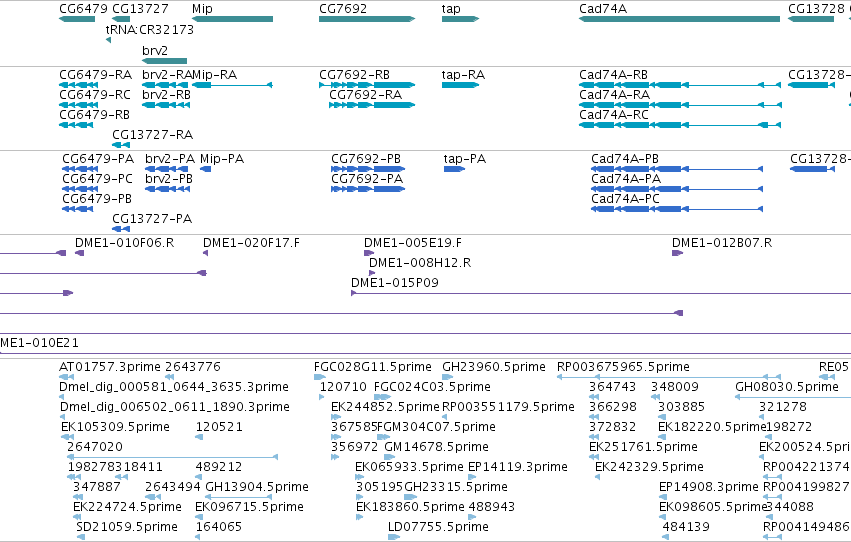Click the CG7692-RA transcript

(x=372, y=105)
